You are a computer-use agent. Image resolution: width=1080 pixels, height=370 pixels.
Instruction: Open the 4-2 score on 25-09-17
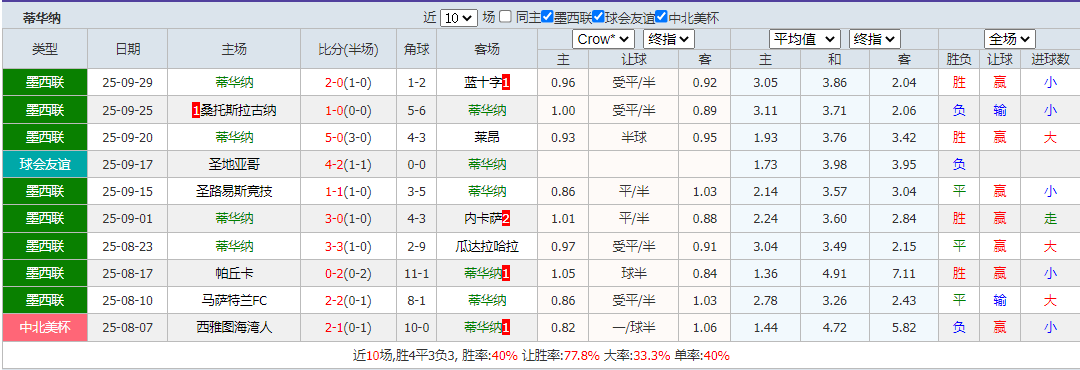pos(335,165)
